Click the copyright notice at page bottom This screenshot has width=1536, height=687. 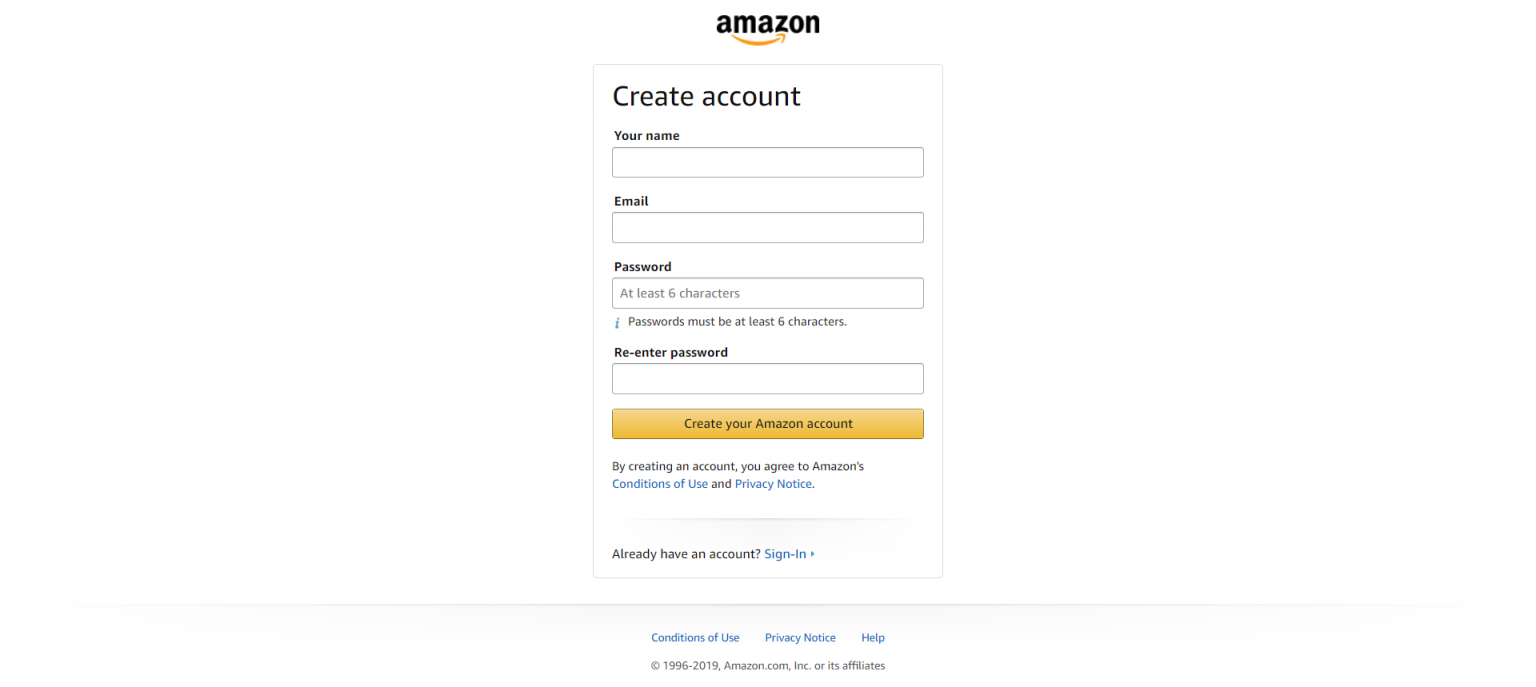pyautogui.click(x=767, y=665)
